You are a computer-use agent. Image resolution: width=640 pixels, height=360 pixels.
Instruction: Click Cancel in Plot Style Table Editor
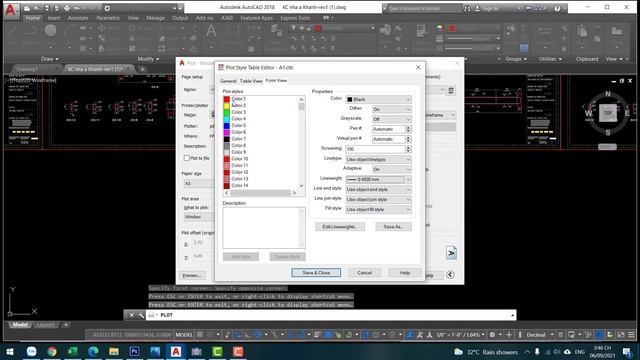(364, 273)
